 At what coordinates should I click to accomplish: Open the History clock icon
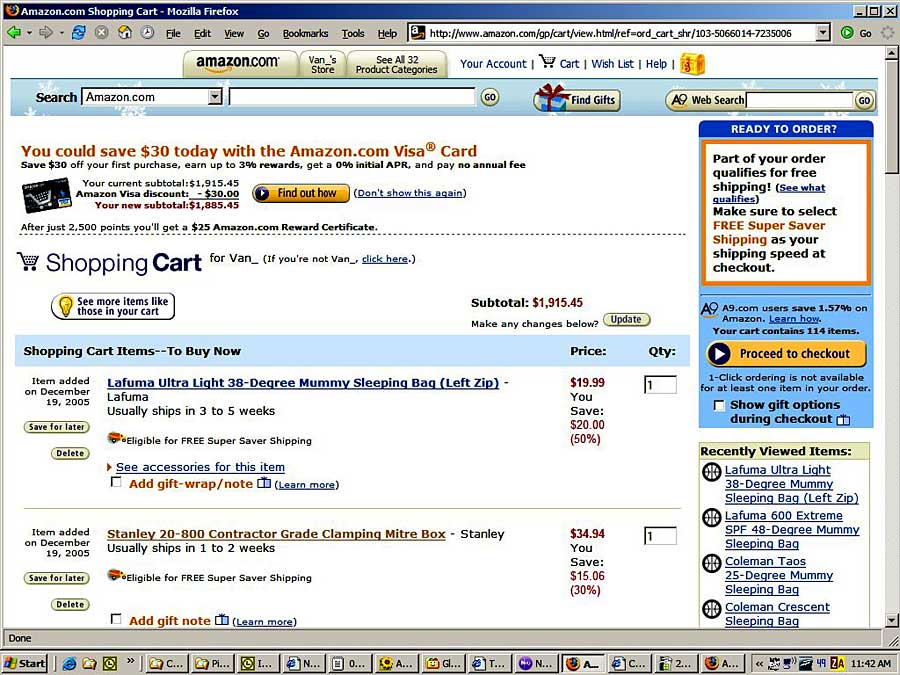coord(148,33)
